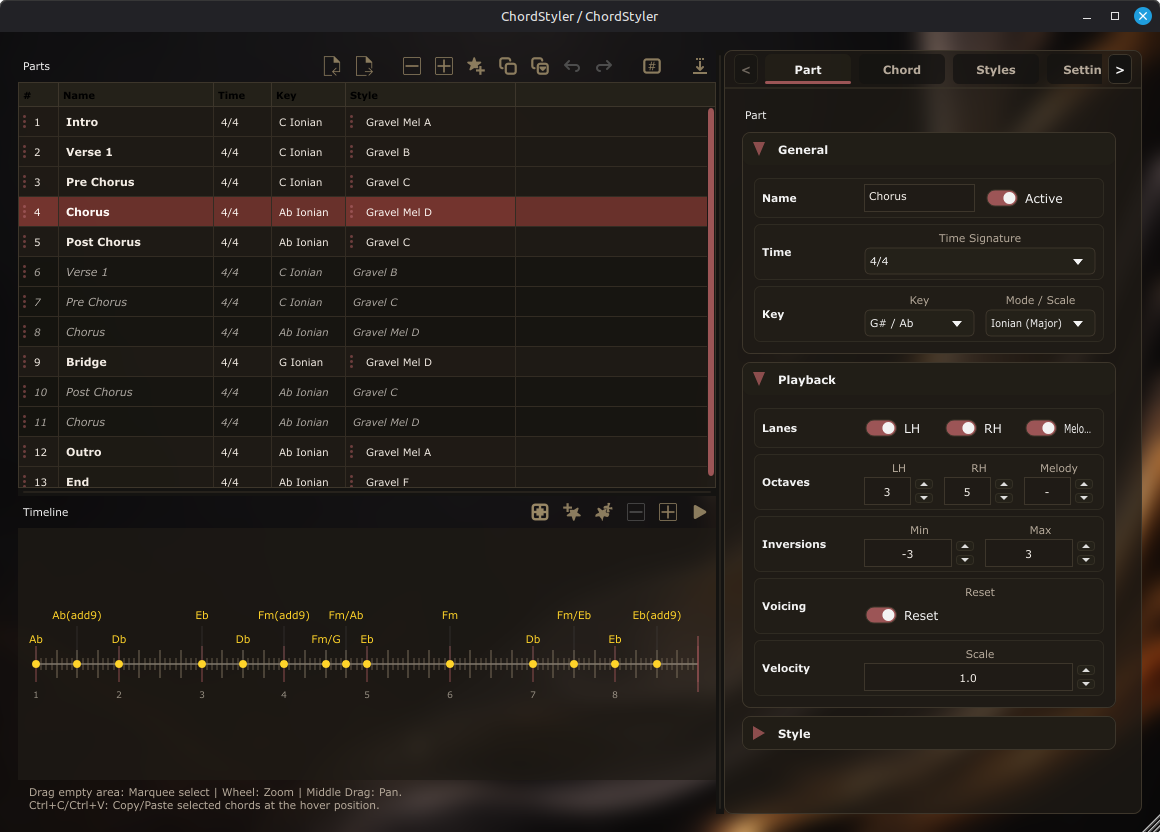Decrease the Inversions Min value
Screen dimensions: 1160x832
(965, 561)
